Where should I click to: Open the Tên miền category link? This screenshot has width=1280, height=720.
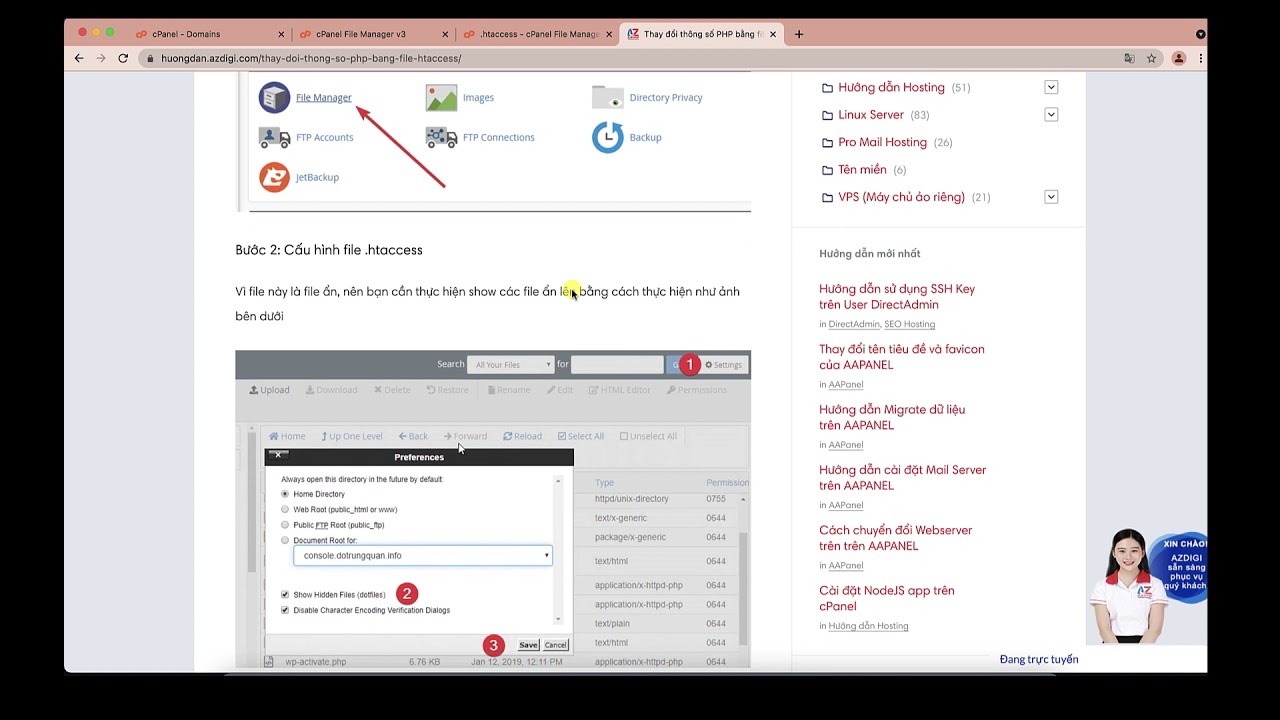tap(862, 170)
